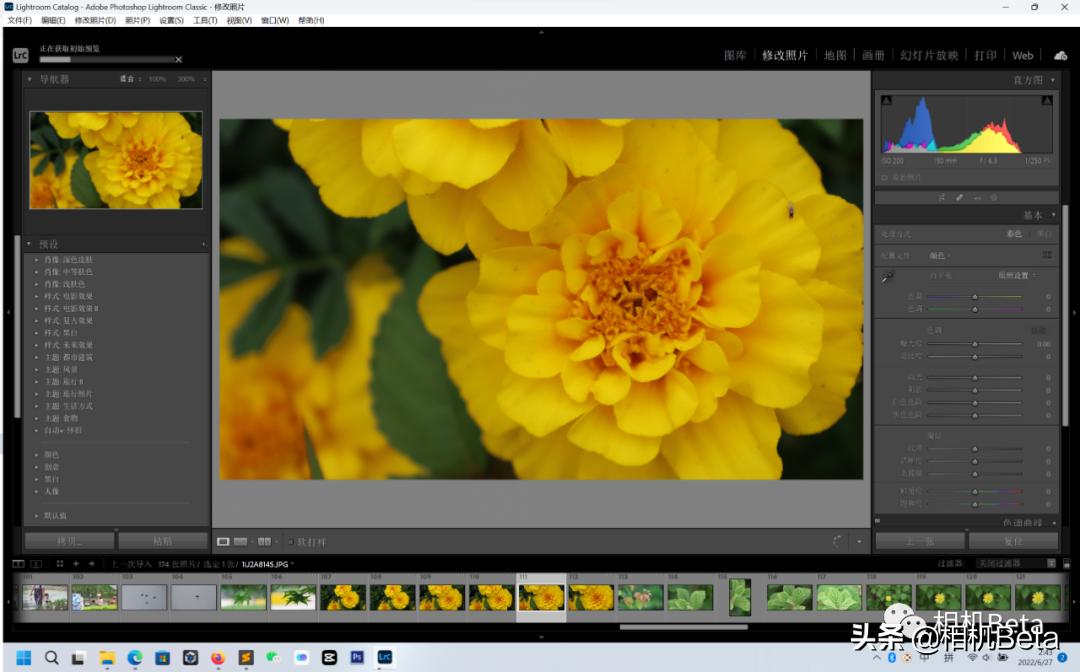Click the crop overlay tool icon
The image size is (1080, 672).
(x=941, y=198)
